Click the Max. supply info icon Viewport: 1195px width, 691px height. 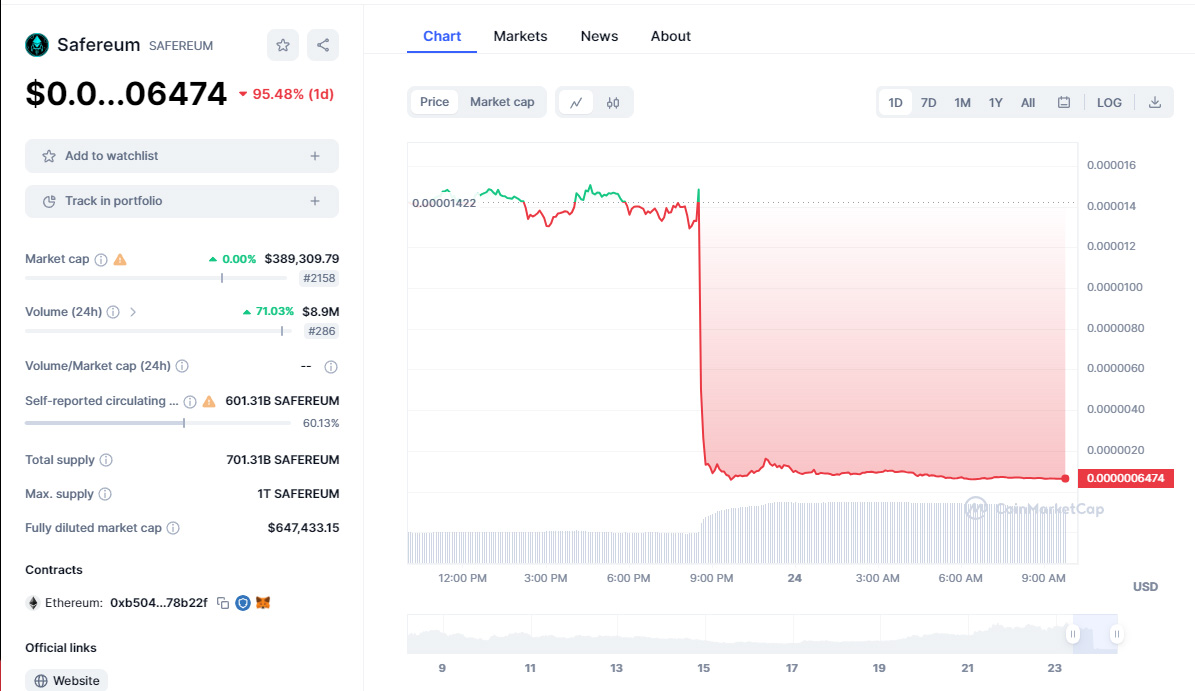tap(105, 494)
